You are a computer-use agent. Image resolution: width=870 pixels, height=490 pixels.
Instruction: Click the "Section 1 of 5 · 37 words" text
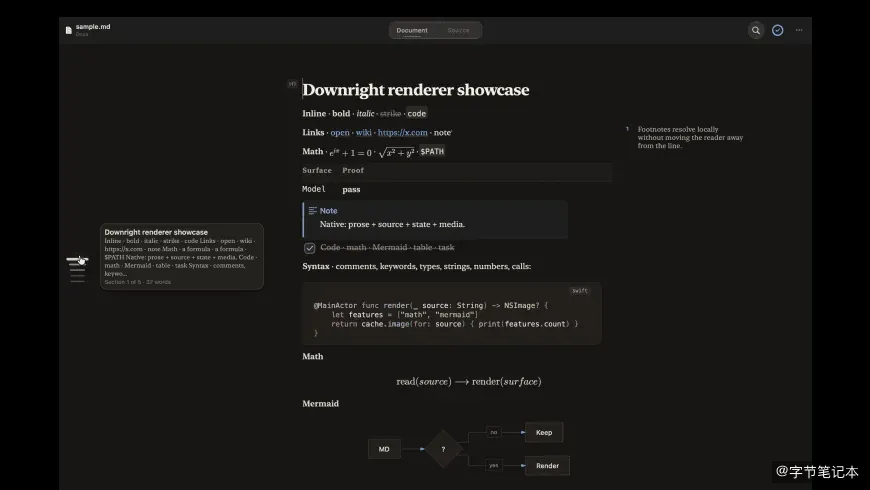point(138,282)
